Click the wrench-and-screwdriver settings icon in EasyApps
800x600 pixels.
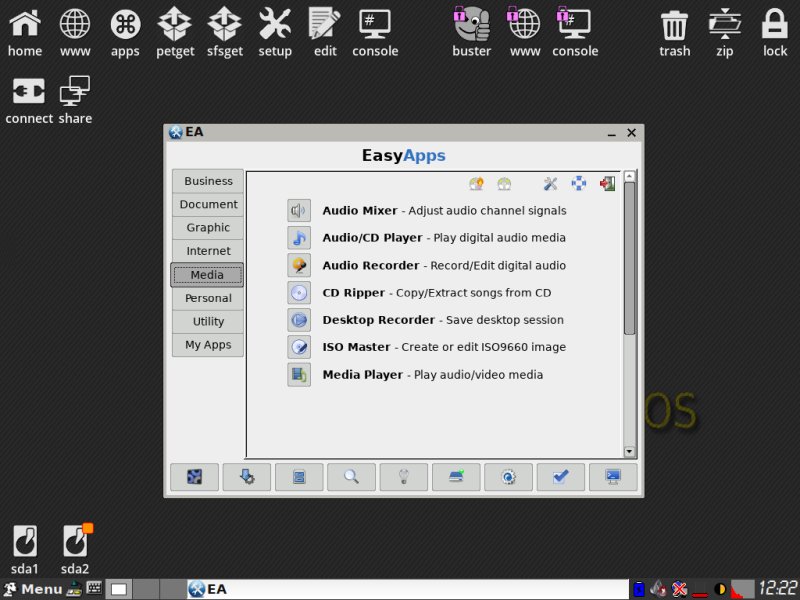550,183
